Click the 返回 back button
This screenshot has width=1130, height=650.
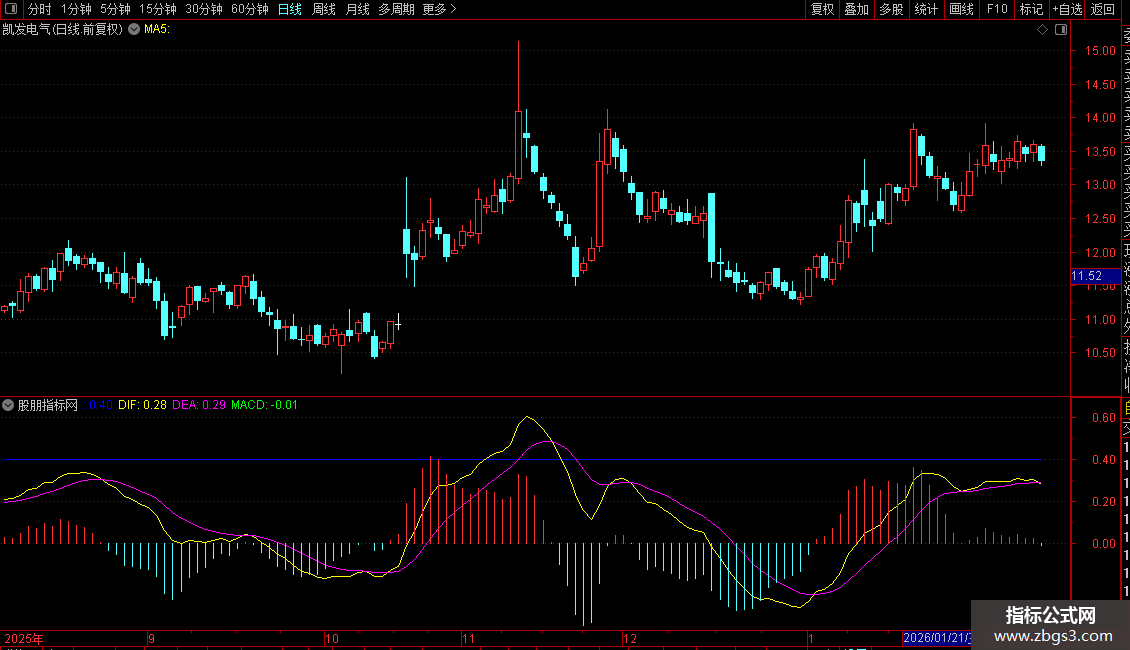tap(1103, 10)
